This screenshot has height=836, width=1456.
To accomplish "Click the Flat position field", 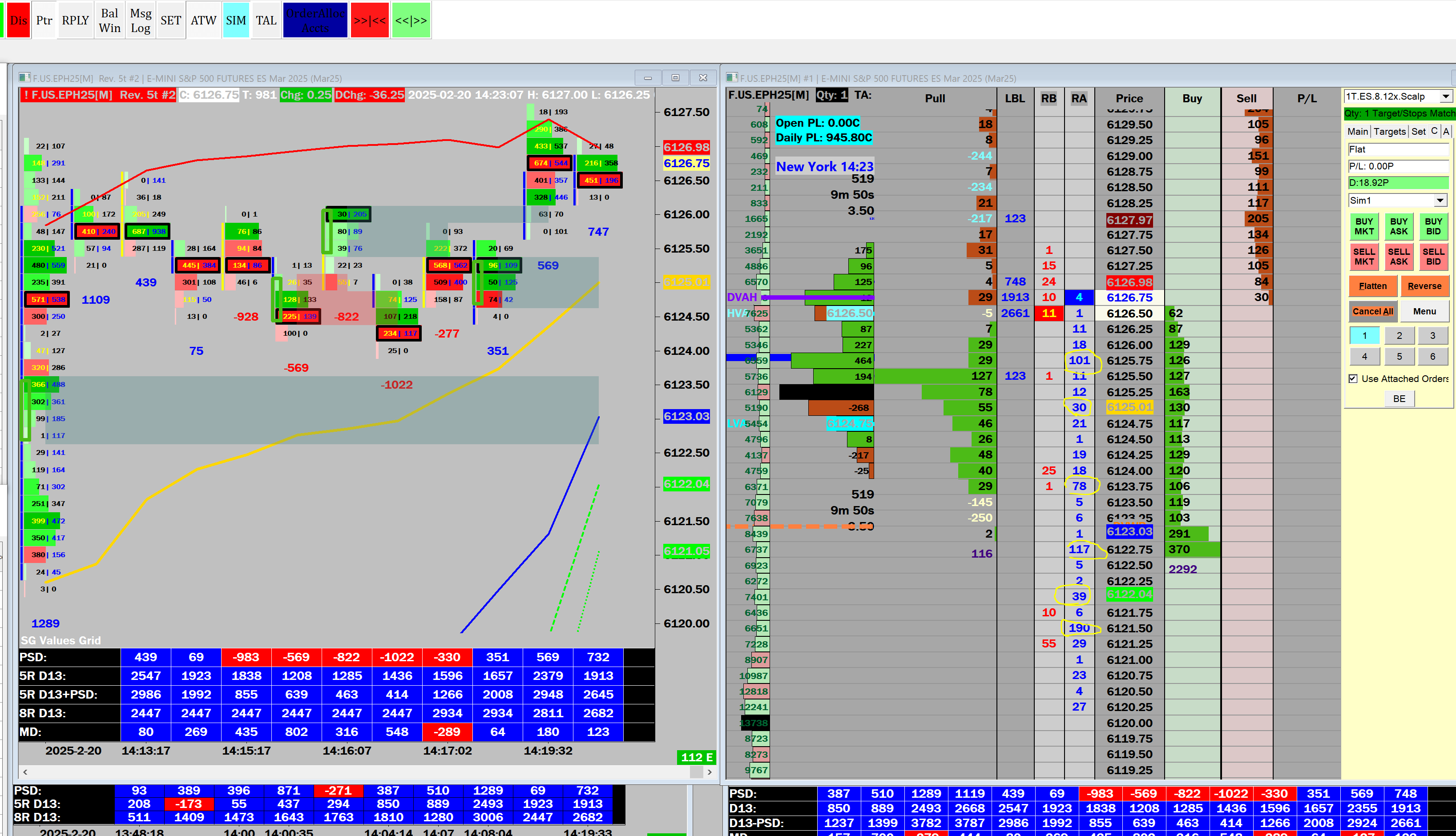I will point(1398,149).
